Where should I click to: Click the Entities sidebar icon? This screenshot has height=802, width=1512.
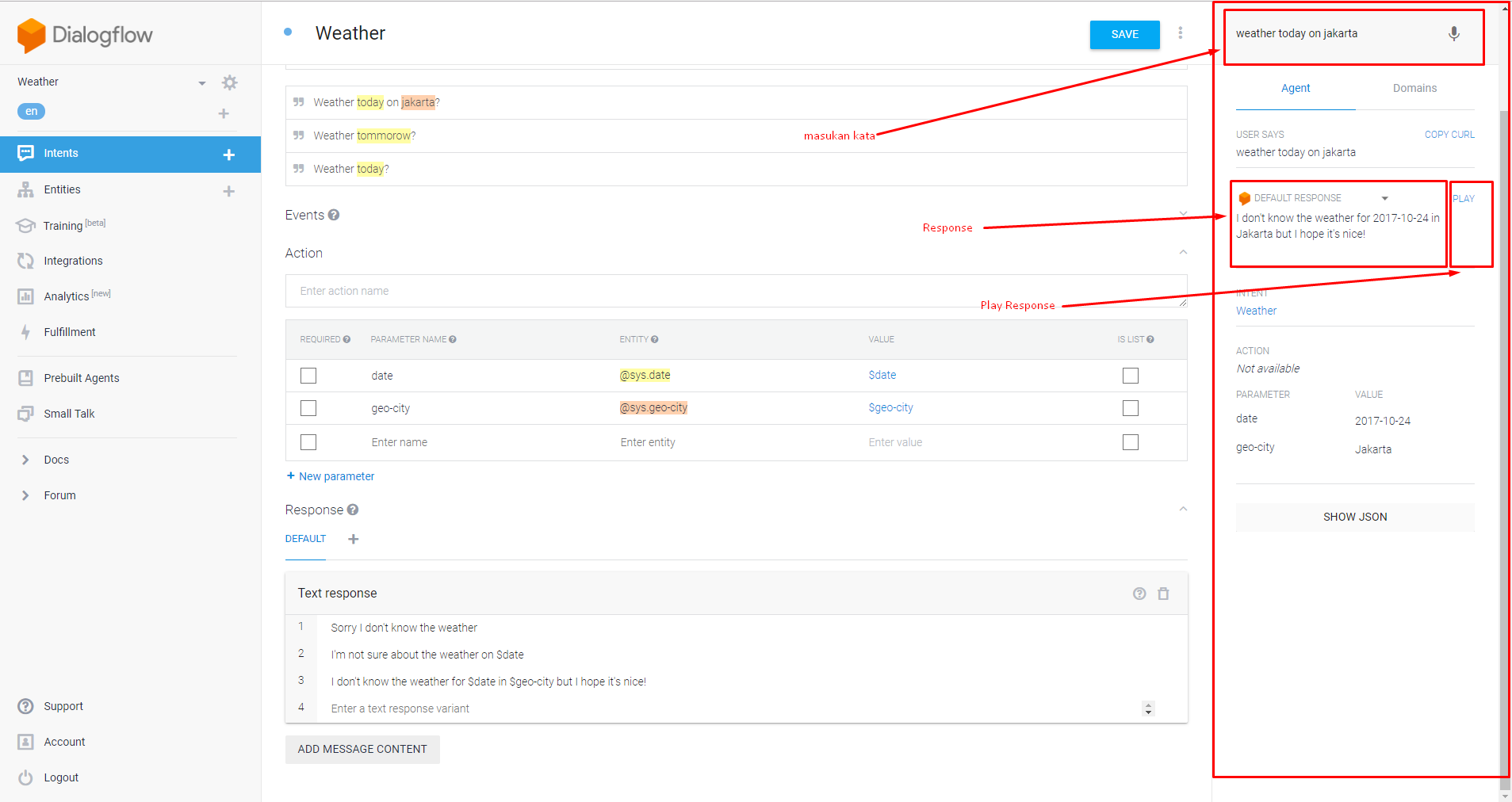26,189
